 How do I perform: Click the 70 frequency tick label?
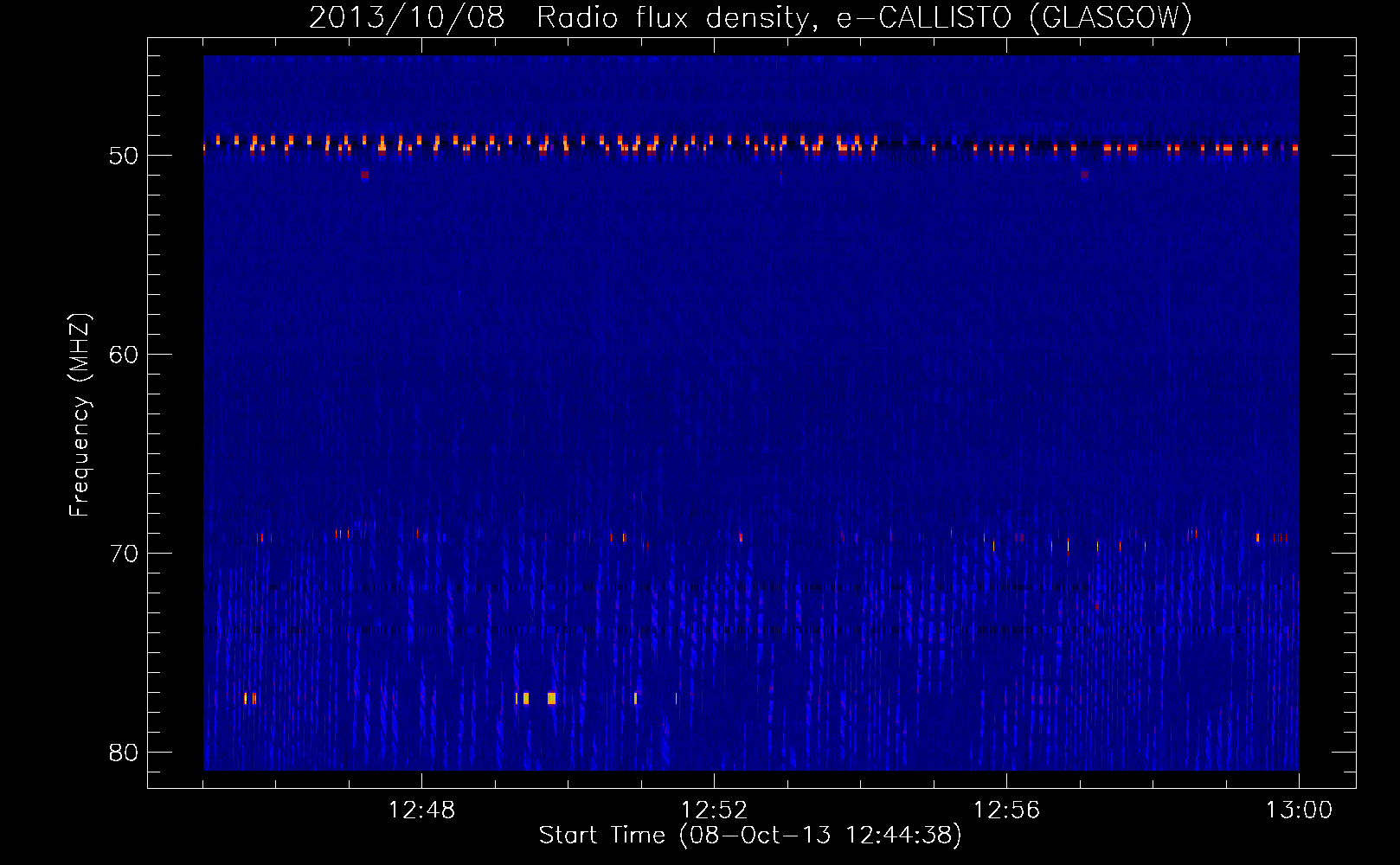click(x=124, y=554)
